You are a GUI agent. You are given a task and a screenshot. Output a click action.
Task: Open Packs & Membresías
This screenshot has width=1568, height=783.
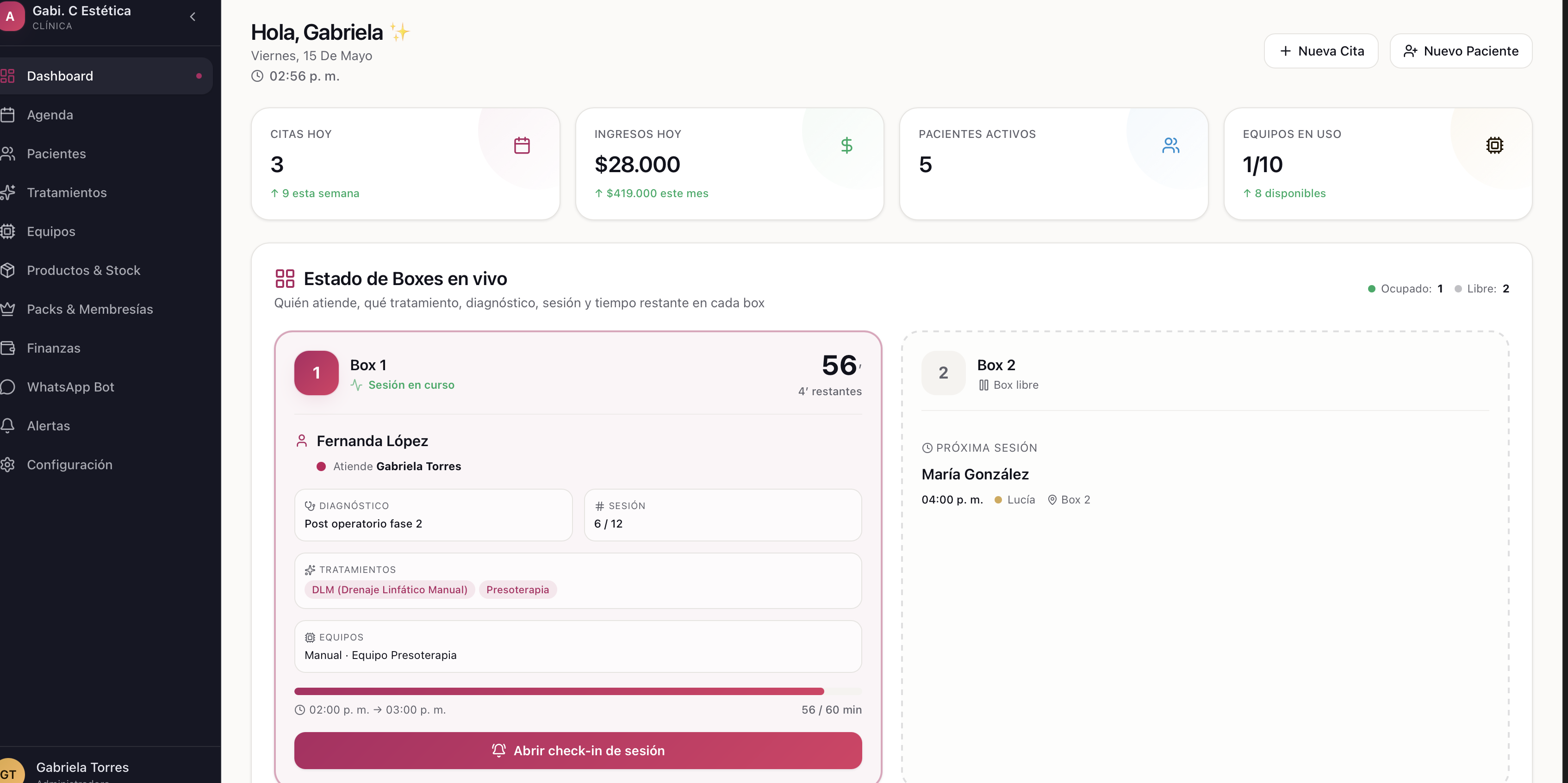click(x=106, y=310)
